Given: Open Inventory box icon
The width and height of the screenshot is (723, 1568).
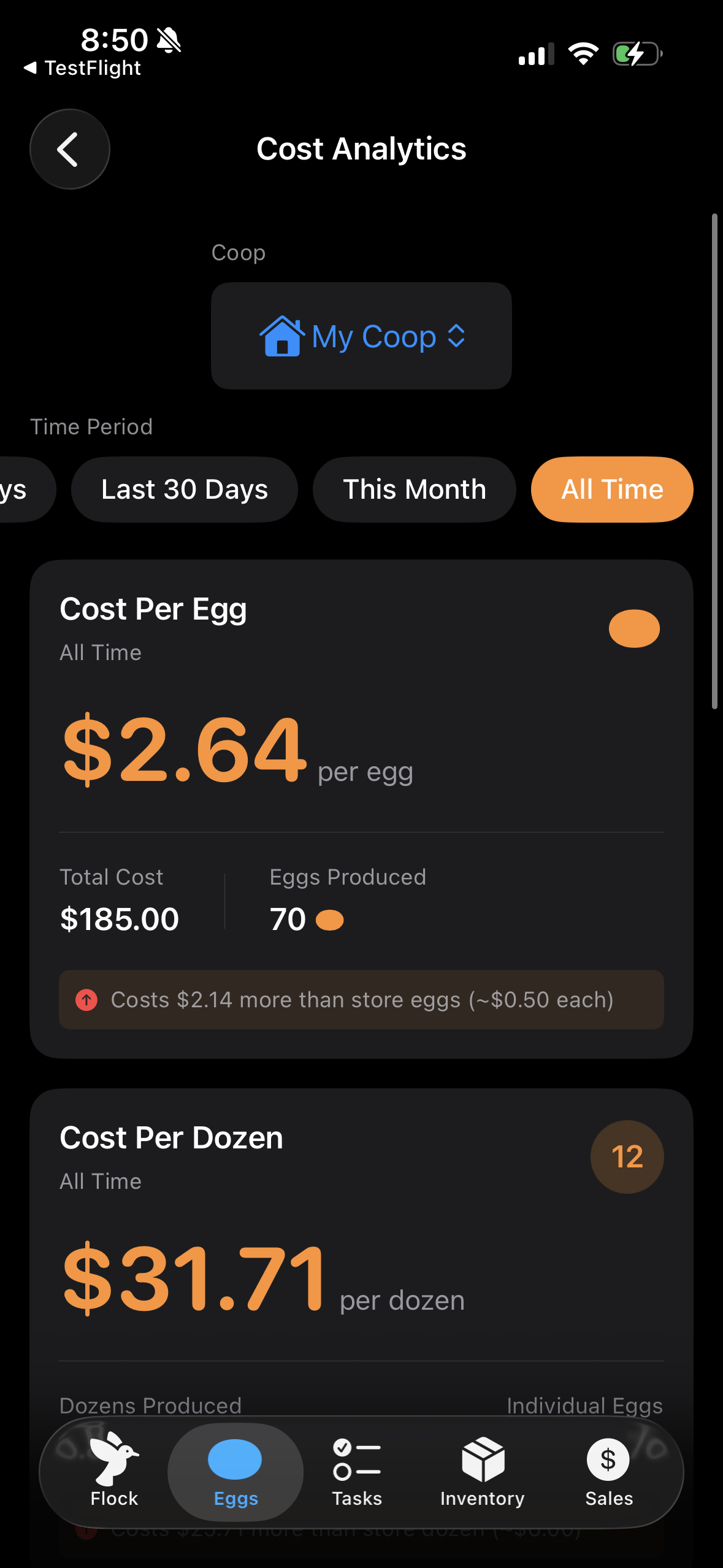Looking at the screenshot, I should pyautogui.click(x=483, y=1459).
